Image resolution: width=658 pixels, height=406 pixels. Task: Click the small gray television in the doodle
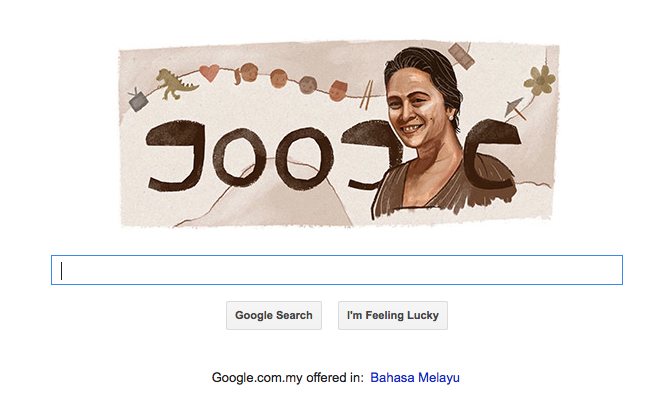point(138,100)
